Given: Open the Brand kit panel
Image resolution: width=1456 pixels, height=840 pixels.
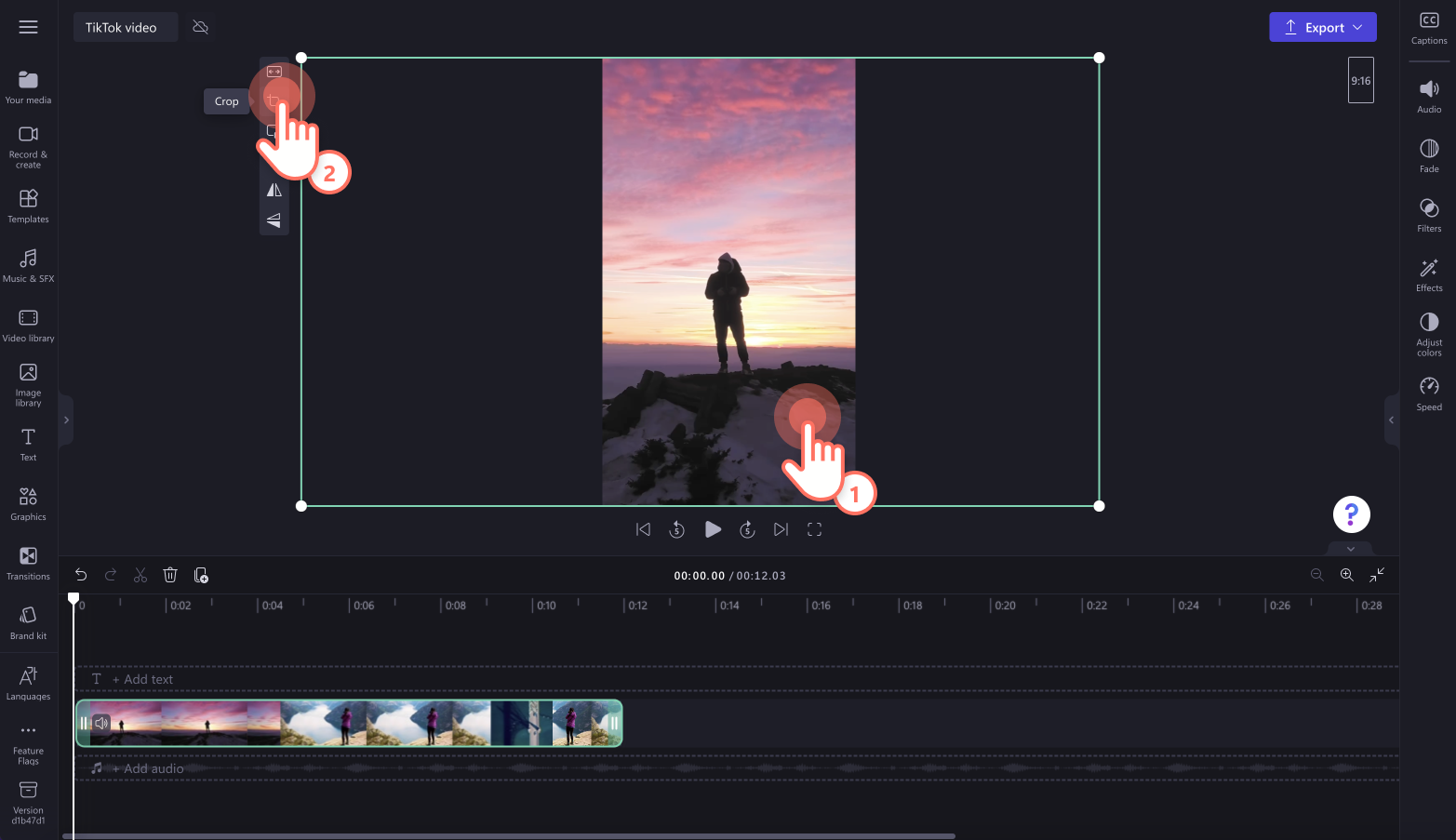Looking at the screenshot, I should coord(28,623).
